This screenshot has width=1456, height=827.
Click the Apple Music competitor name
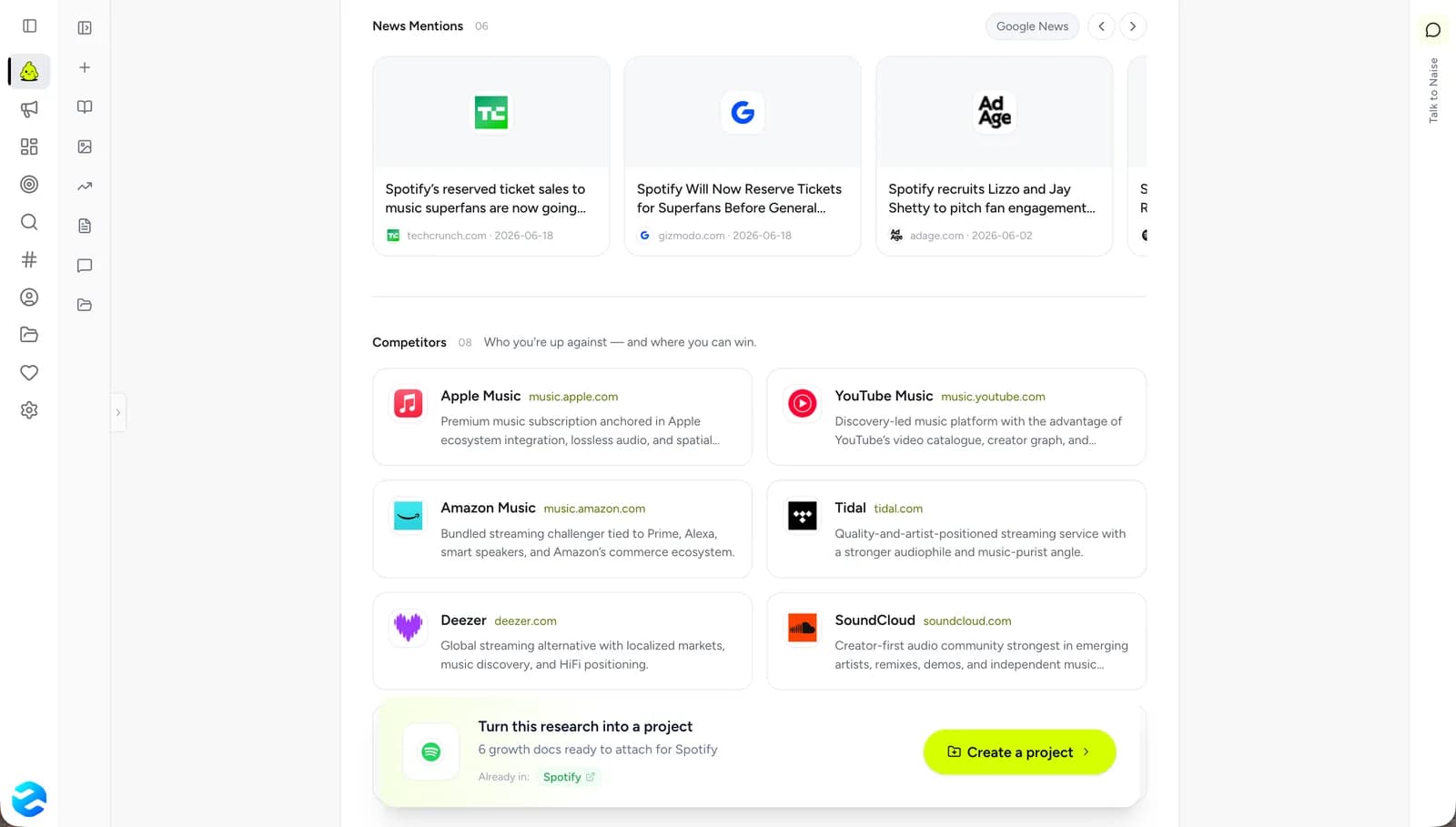[480, 396]
